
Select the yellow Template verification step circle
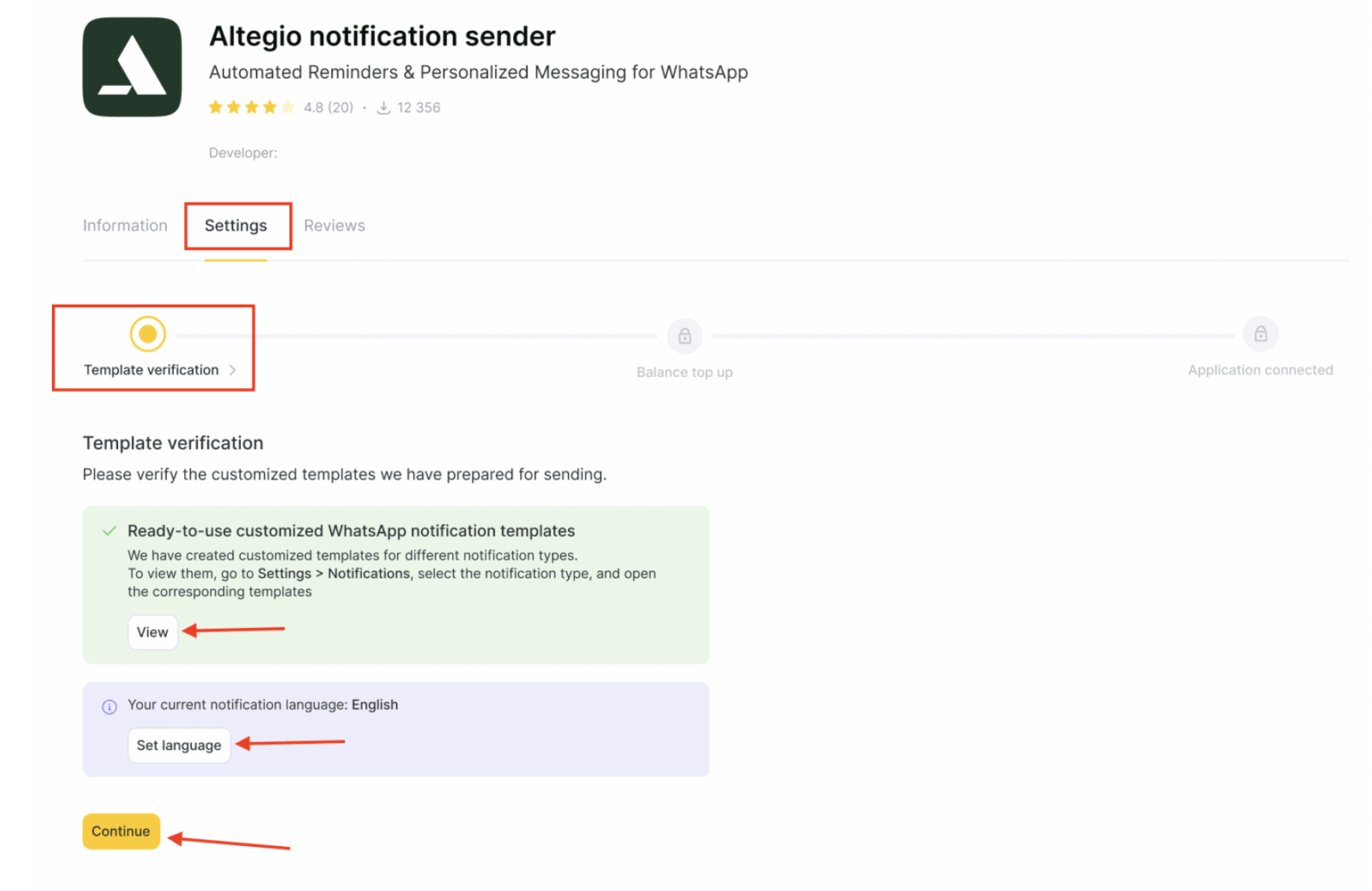click(148, 334)
